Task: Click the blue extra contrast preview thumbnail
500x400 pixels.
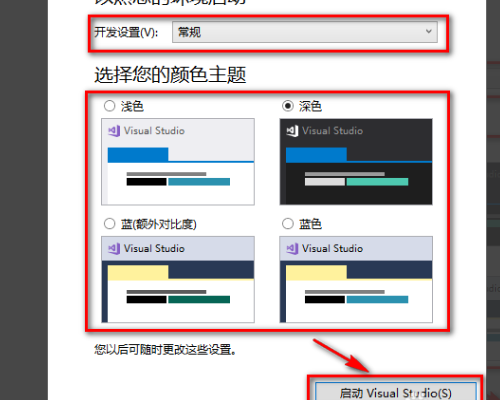Action: click(x=178, y=279)
